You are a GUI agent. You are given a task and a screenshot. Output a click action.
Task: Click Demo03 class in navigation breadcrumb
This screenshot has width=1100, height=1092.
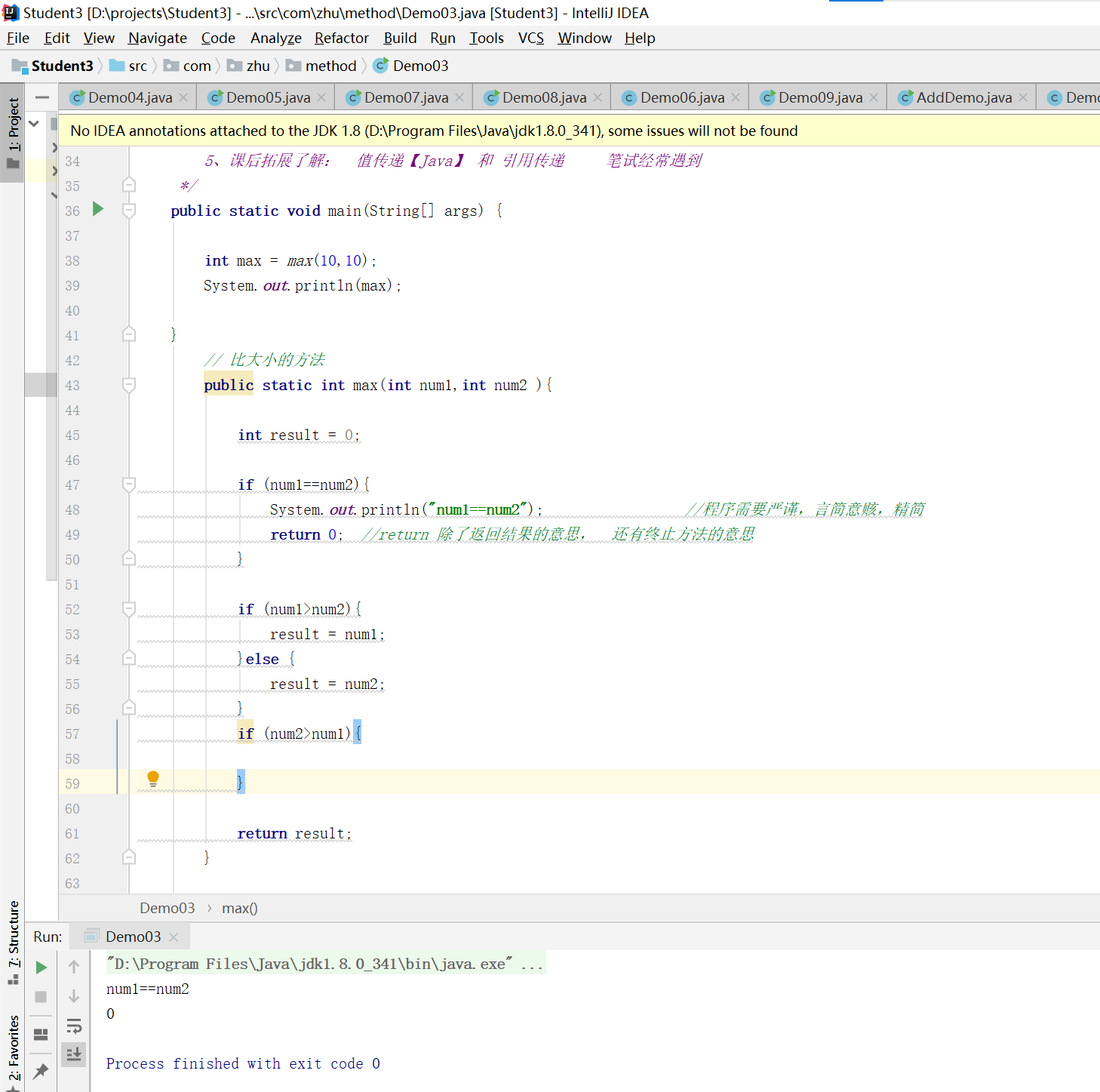pos(411,66)
